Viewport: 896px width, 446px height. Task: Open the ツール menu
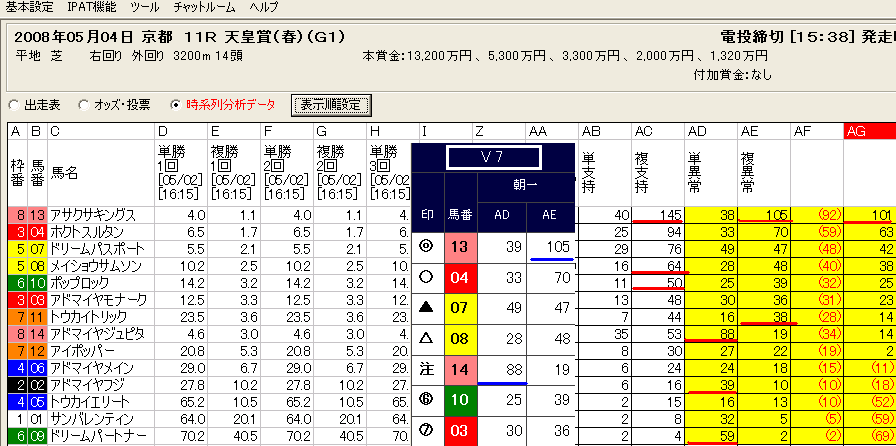coord(145,7)
